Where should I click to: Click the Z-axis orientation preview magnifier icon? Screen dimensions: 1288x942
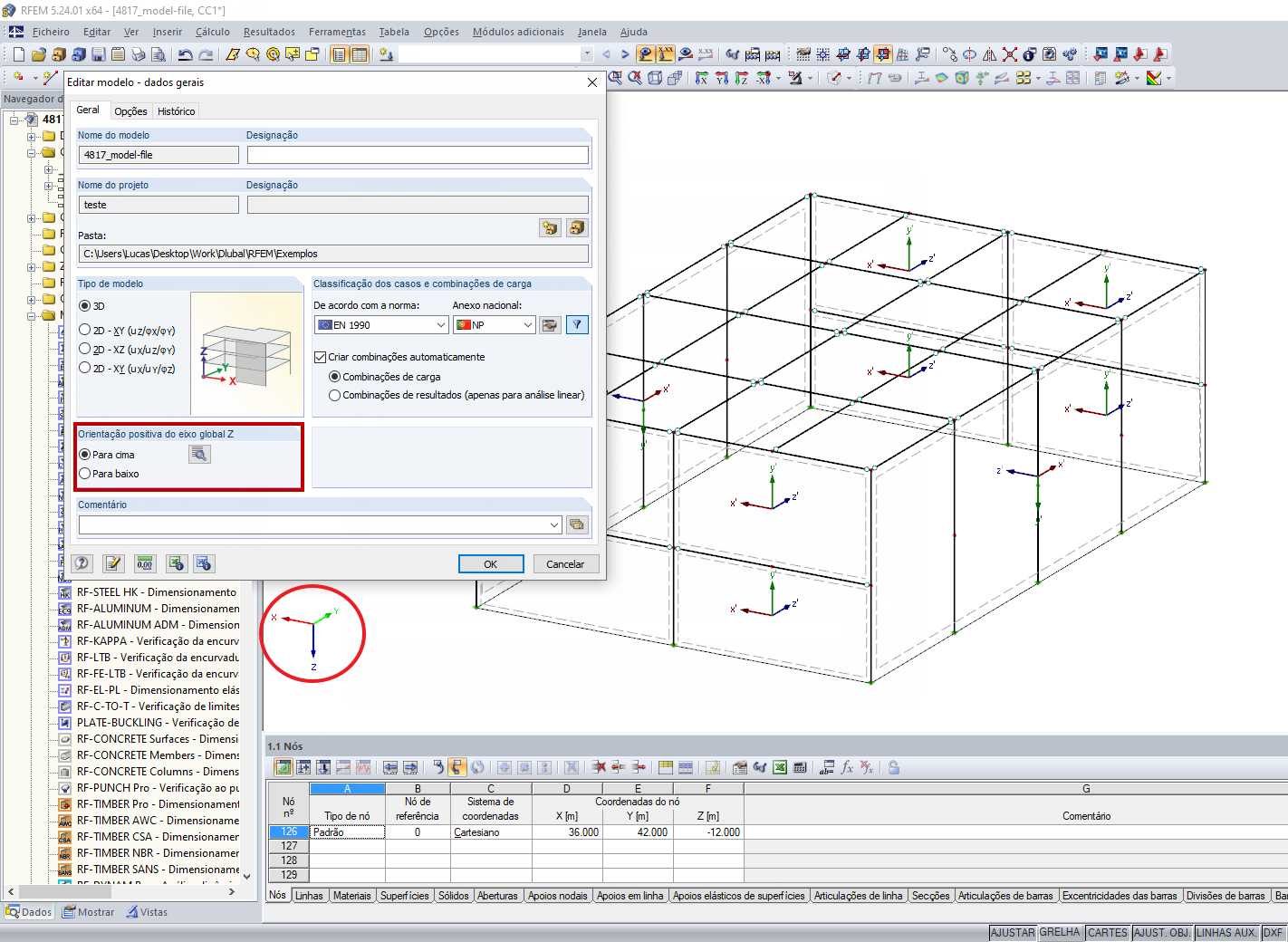[x=199, y=455]
